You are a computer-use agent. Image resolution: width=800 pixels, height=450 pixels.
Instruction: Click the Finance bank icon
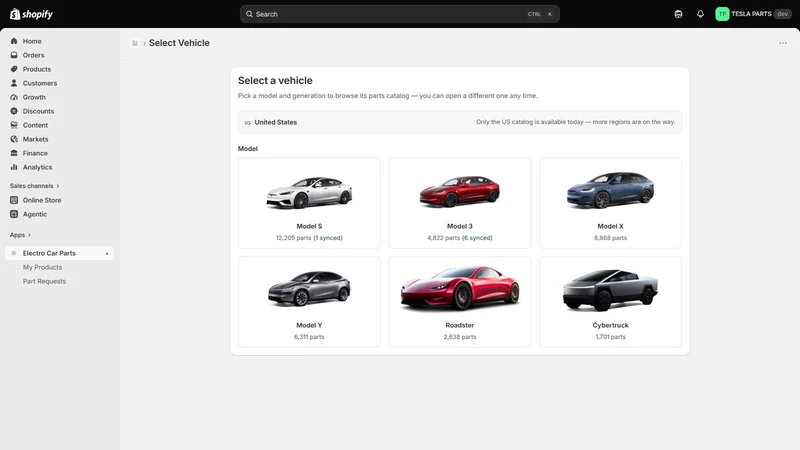click(x=14, y=153)
